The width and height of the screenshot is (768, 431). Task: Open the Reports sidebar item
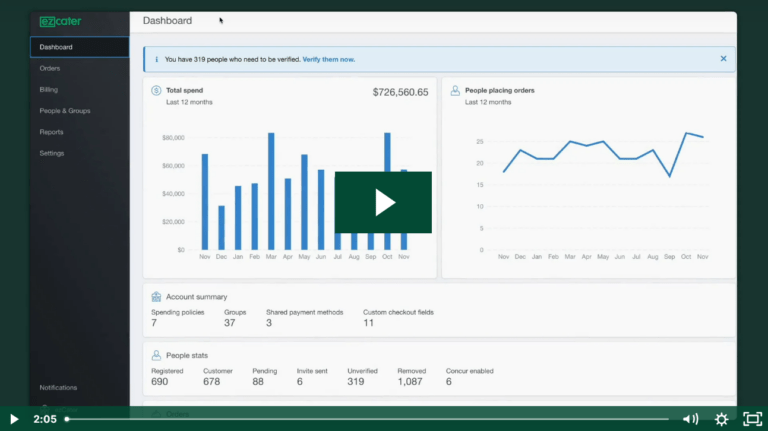click(x=51, y=132)
